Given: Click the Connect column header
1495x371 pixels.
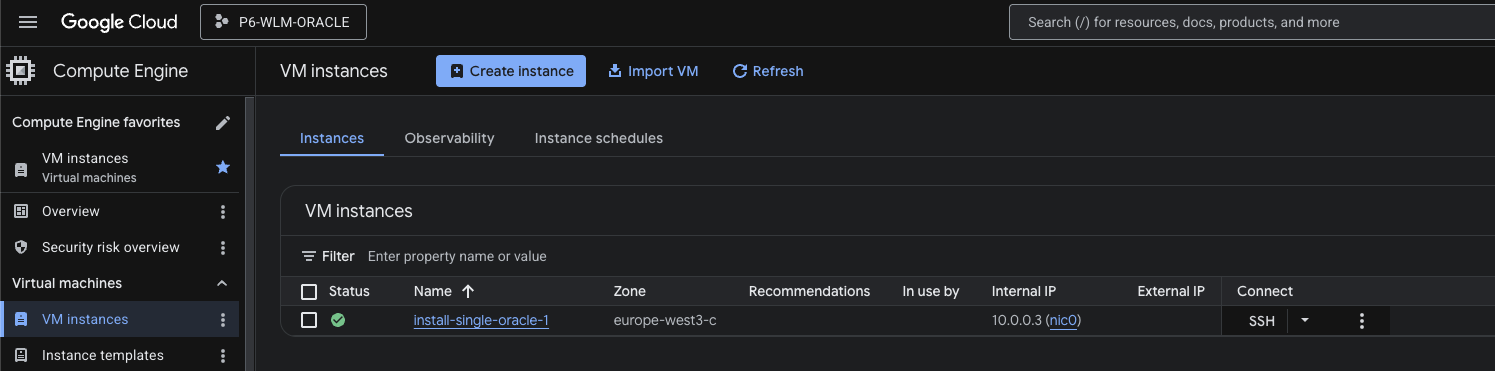Looking at the screenshot, I should click(1265, 291).
